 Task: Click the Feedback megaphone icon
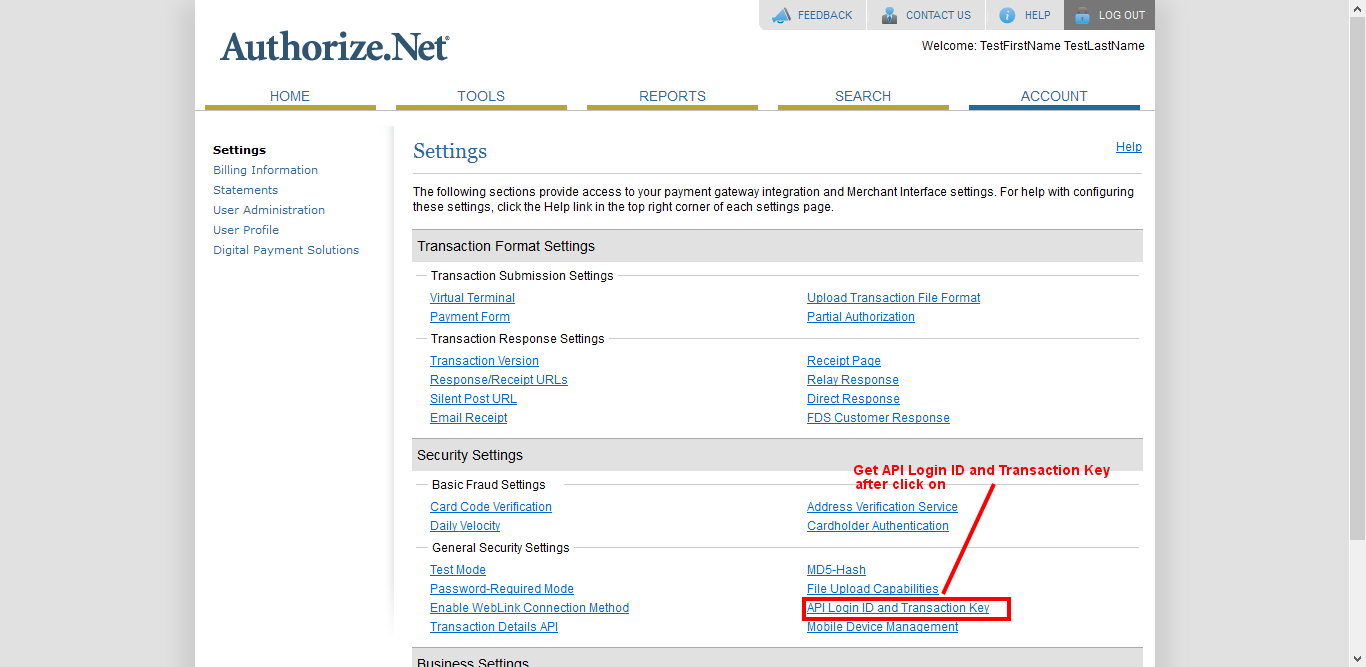781,15
